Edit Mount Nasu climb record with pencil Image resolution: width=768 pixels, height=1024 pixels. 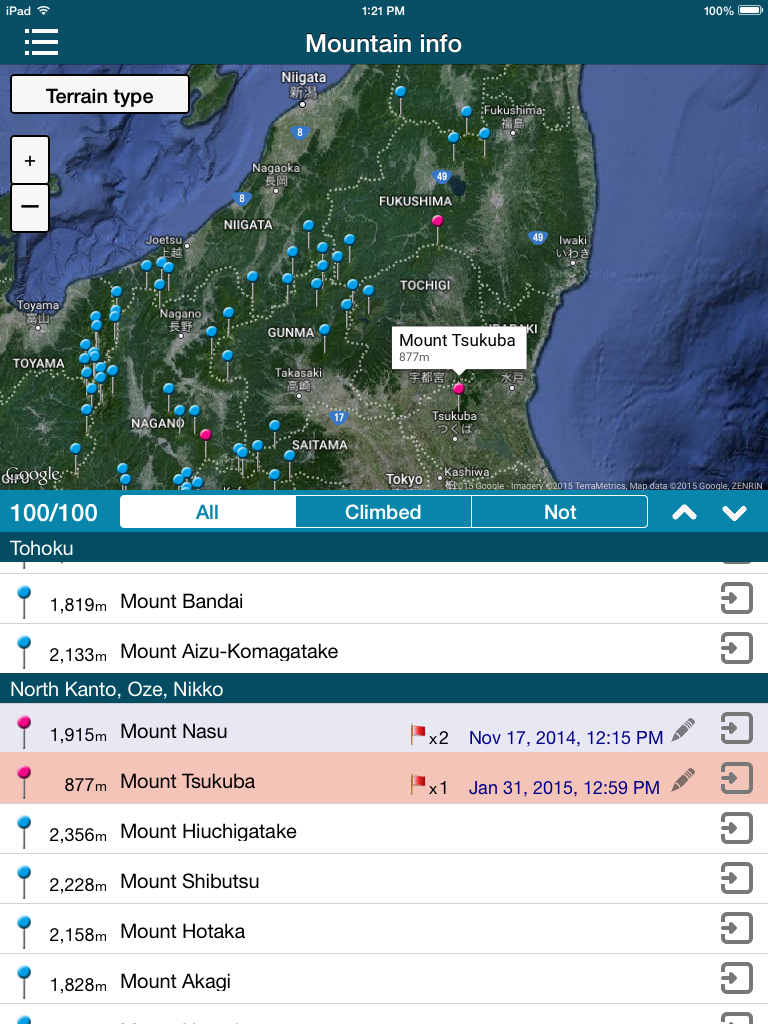coord(683,730)
